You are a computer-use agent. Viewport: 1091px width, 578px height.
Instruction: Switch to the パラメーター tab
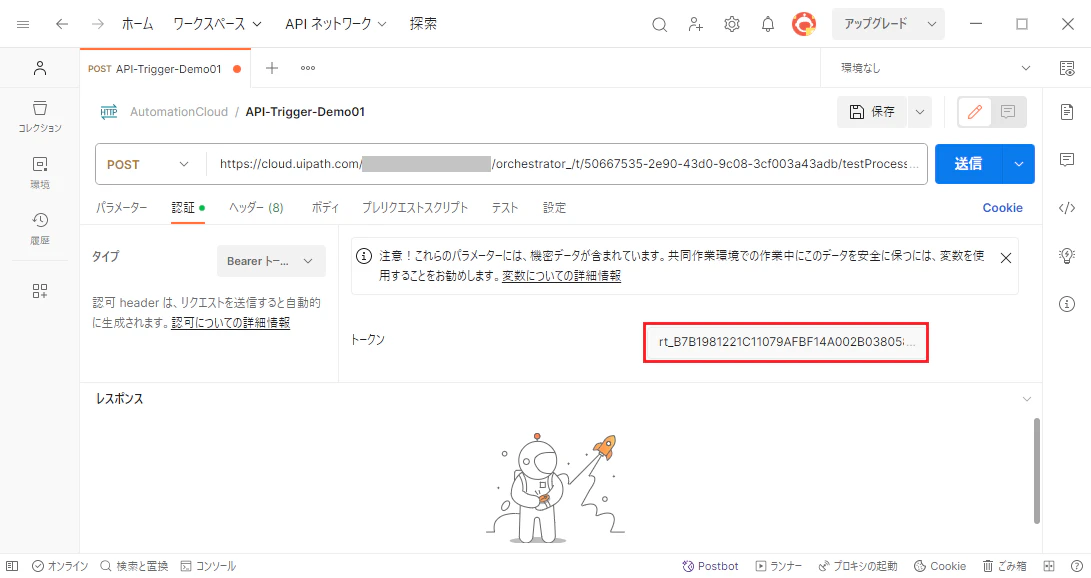pyautogui.click(x=121, y=208)
